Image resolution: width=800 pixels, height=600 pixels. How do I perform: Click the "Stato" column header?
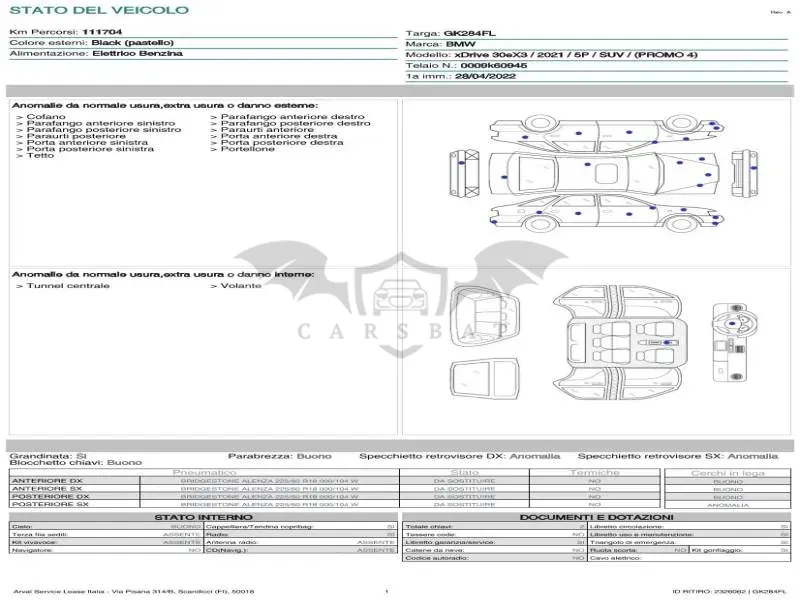[464, 473]
